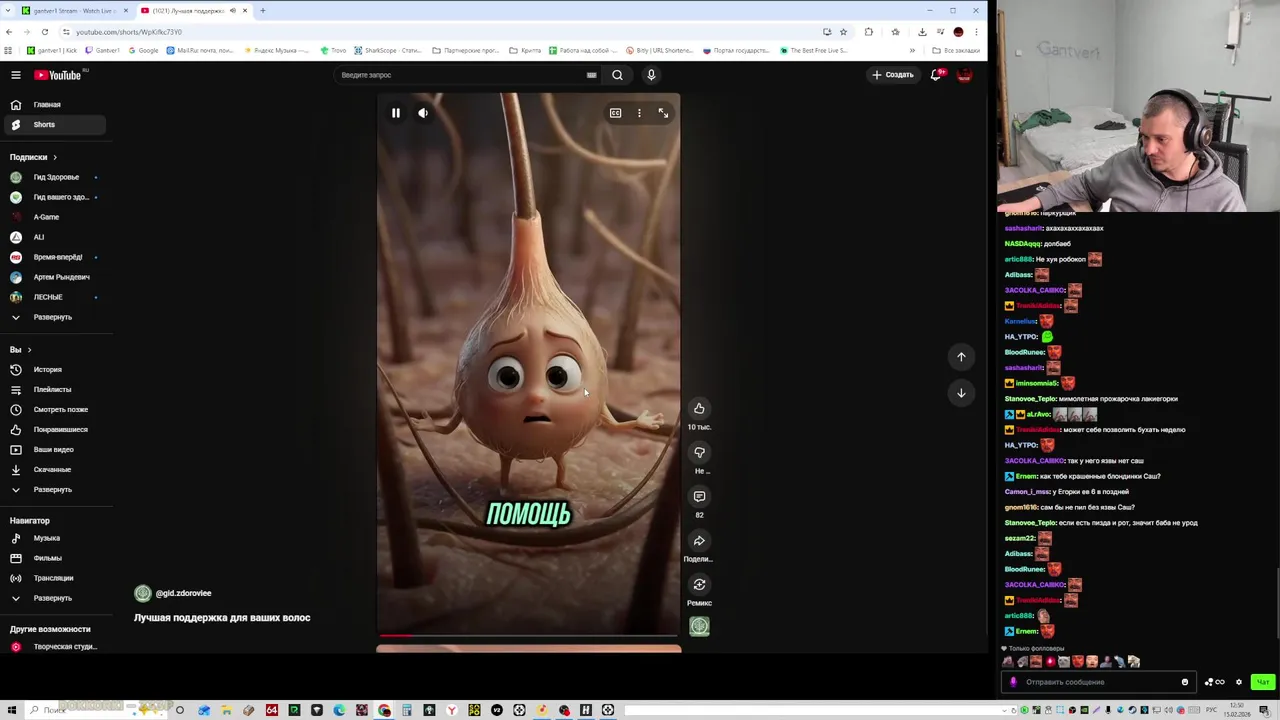1280x720 pixels.
Task: Open Смотреть позже in the sidebar
Action: click(55, 410)
